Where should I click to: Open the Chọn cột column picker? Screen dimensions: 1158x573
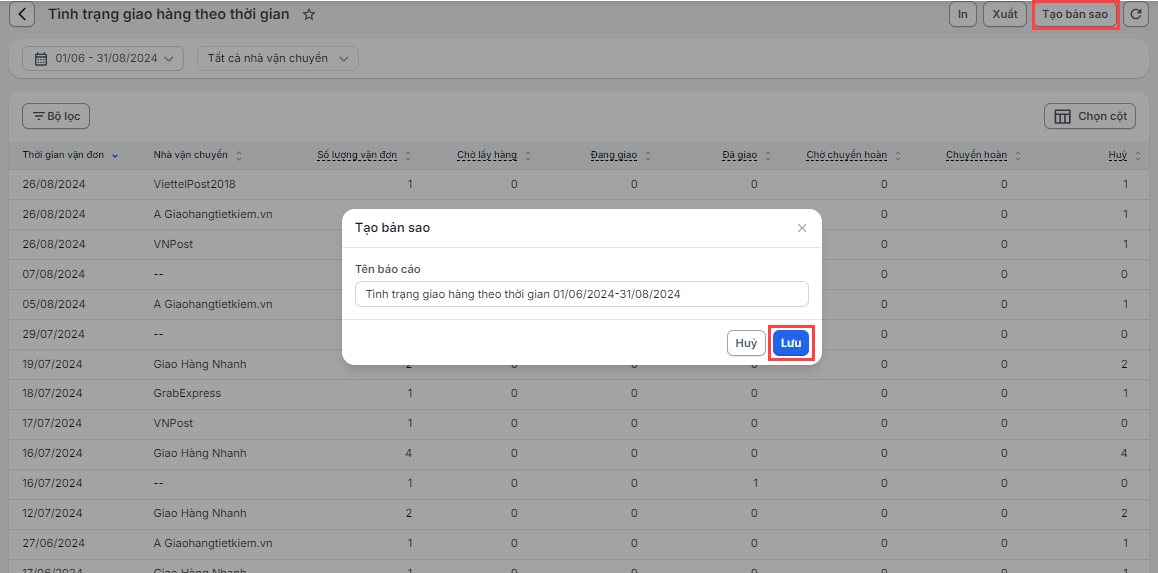(x=1090, y=117)
